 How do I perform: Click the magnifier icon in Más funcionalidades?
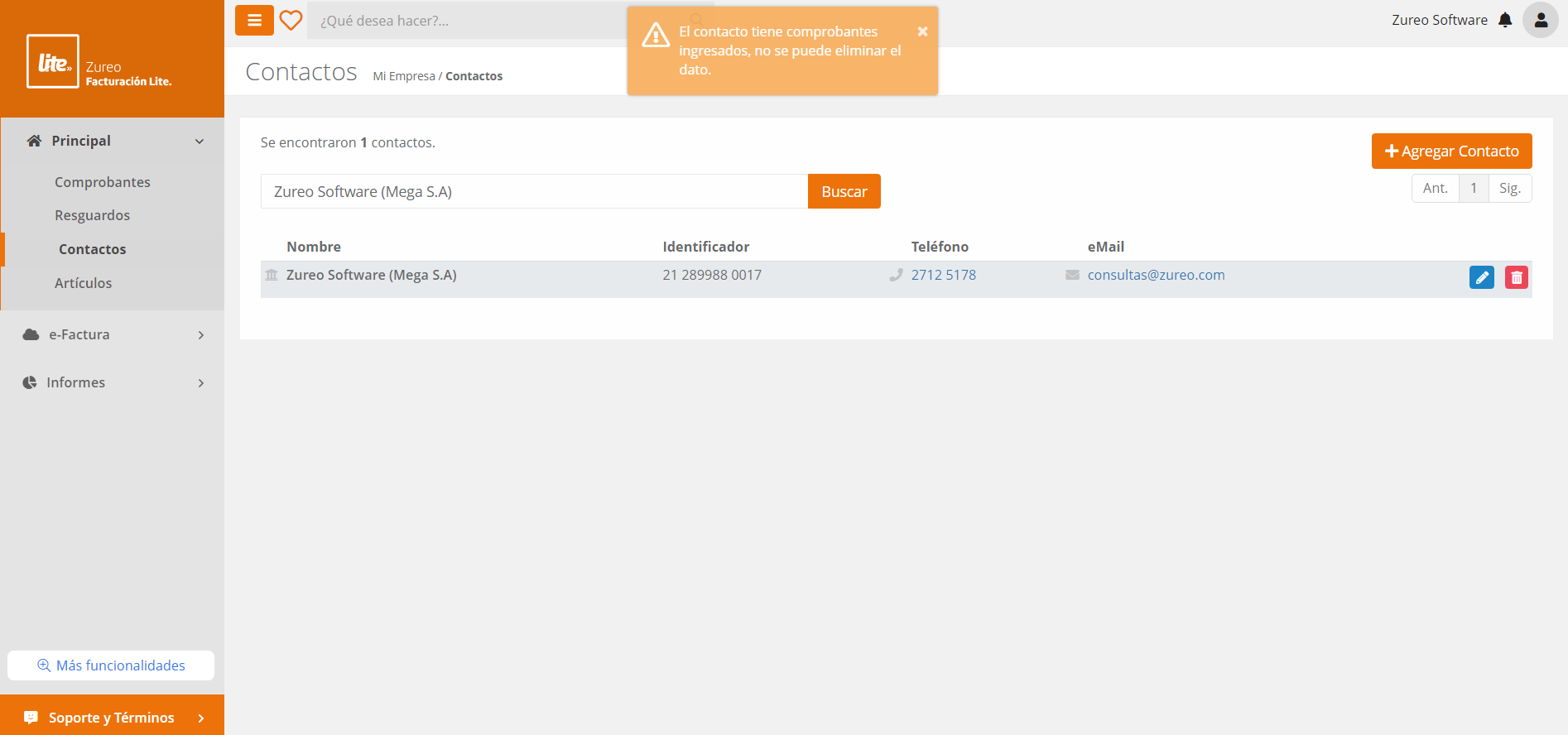tap(44, 665)
